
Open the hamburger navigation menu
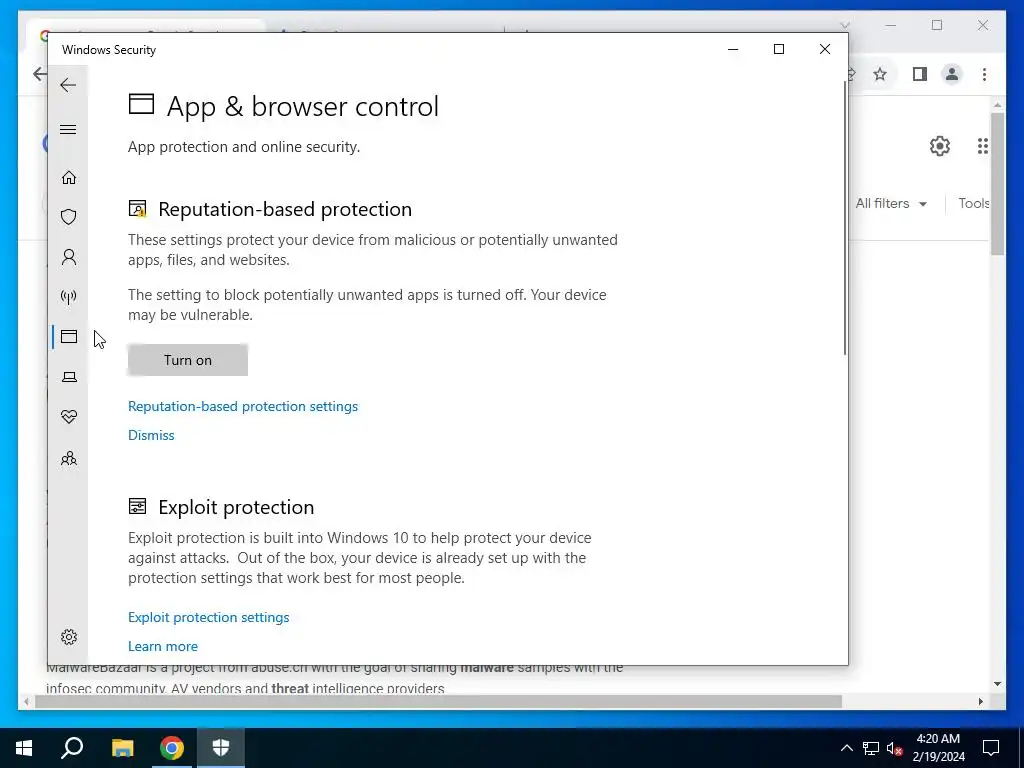(68, 129)
